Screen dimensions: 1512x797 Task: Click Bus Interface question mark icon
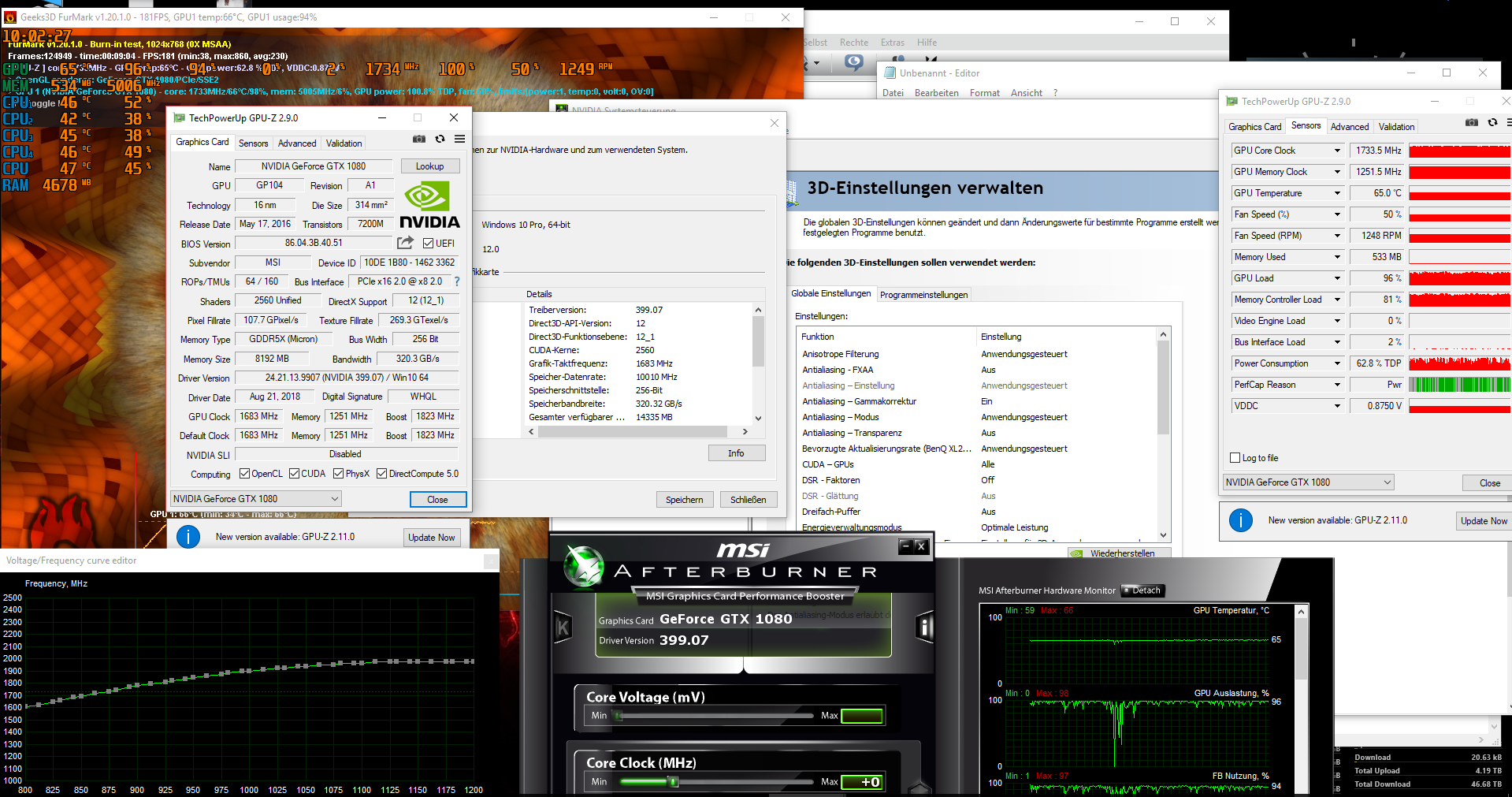click(x=457, y=281)
